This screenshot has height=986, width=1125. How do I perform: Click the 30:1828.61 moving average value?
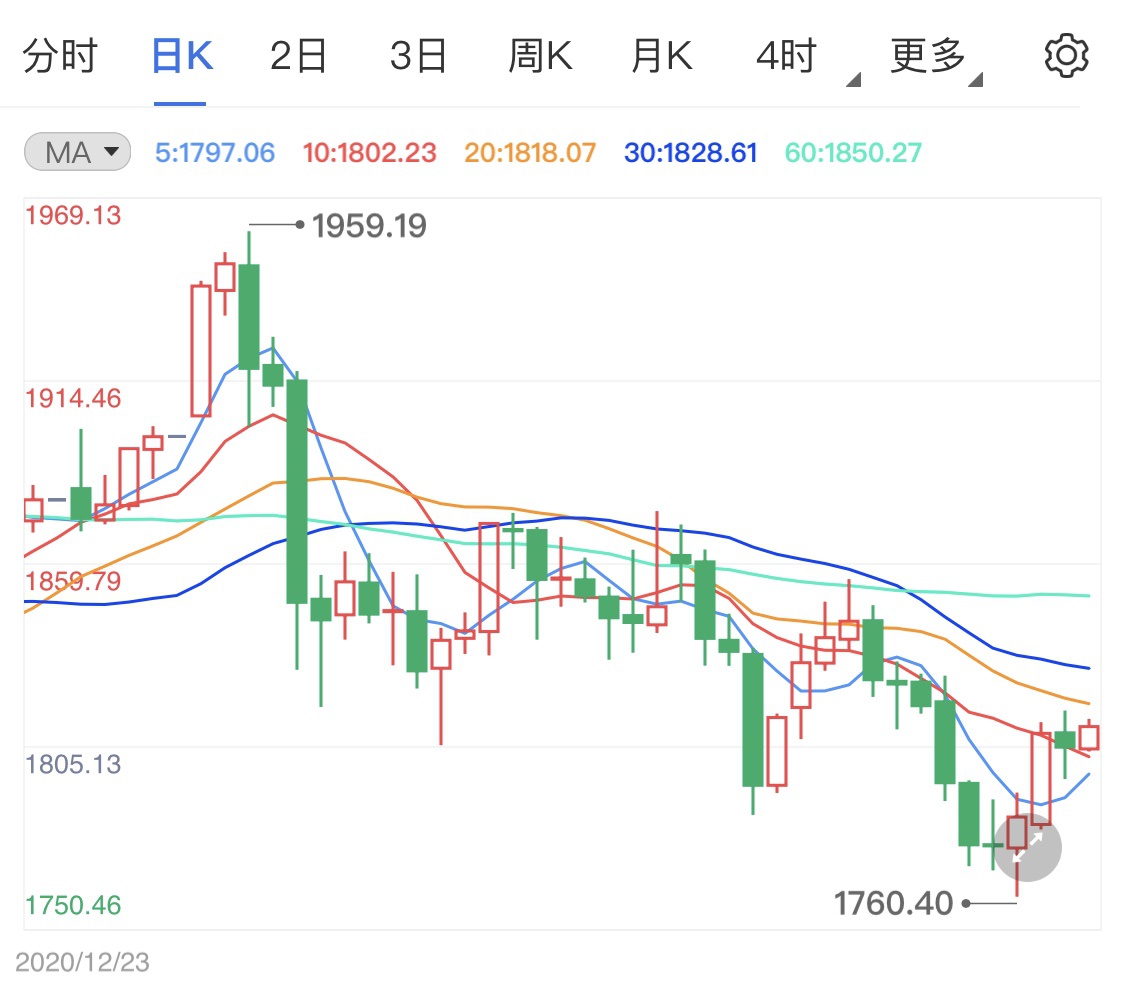tap(690, 153)
